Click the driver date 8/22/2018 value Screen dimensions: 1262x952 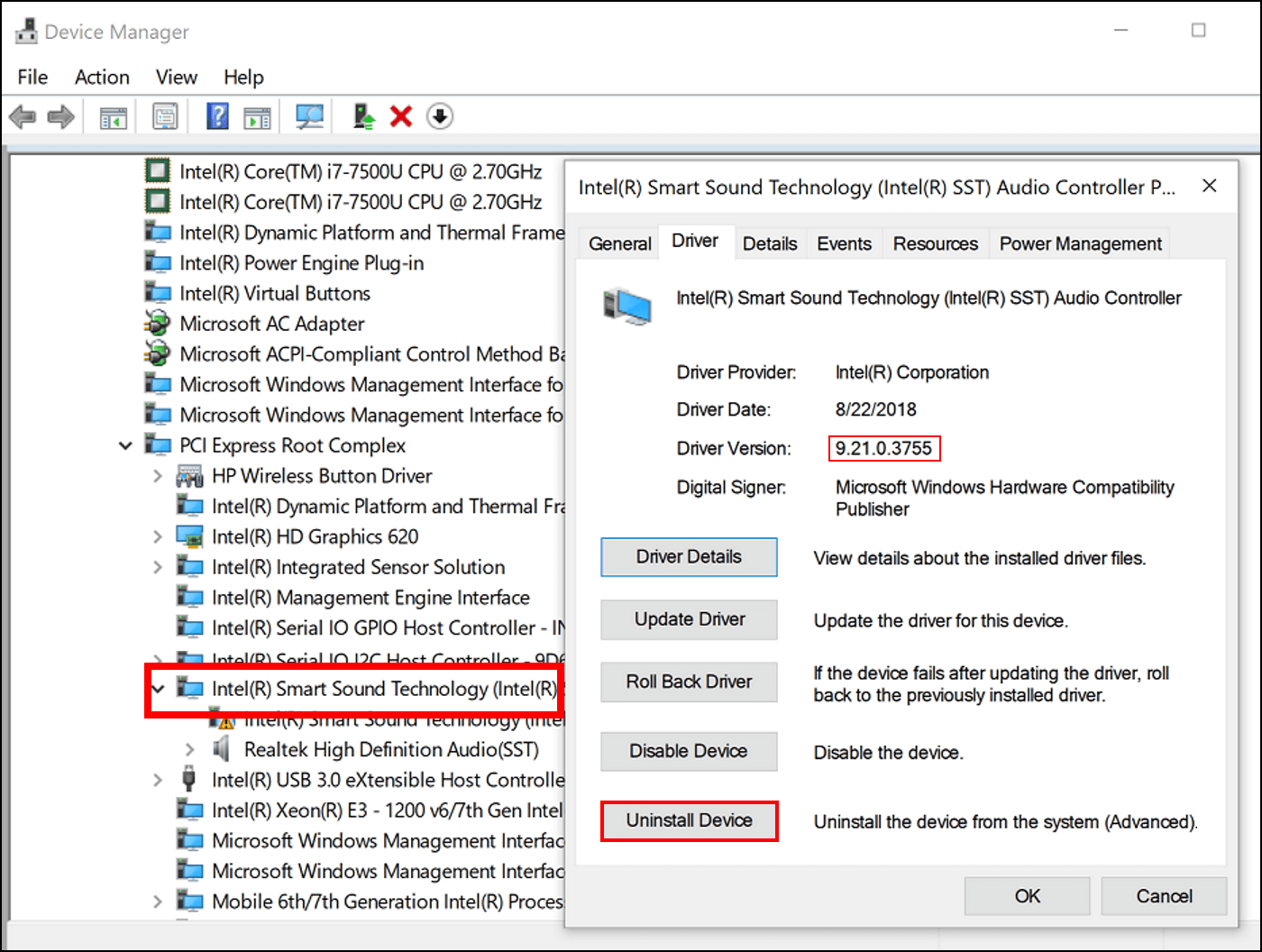pos(875,409)
